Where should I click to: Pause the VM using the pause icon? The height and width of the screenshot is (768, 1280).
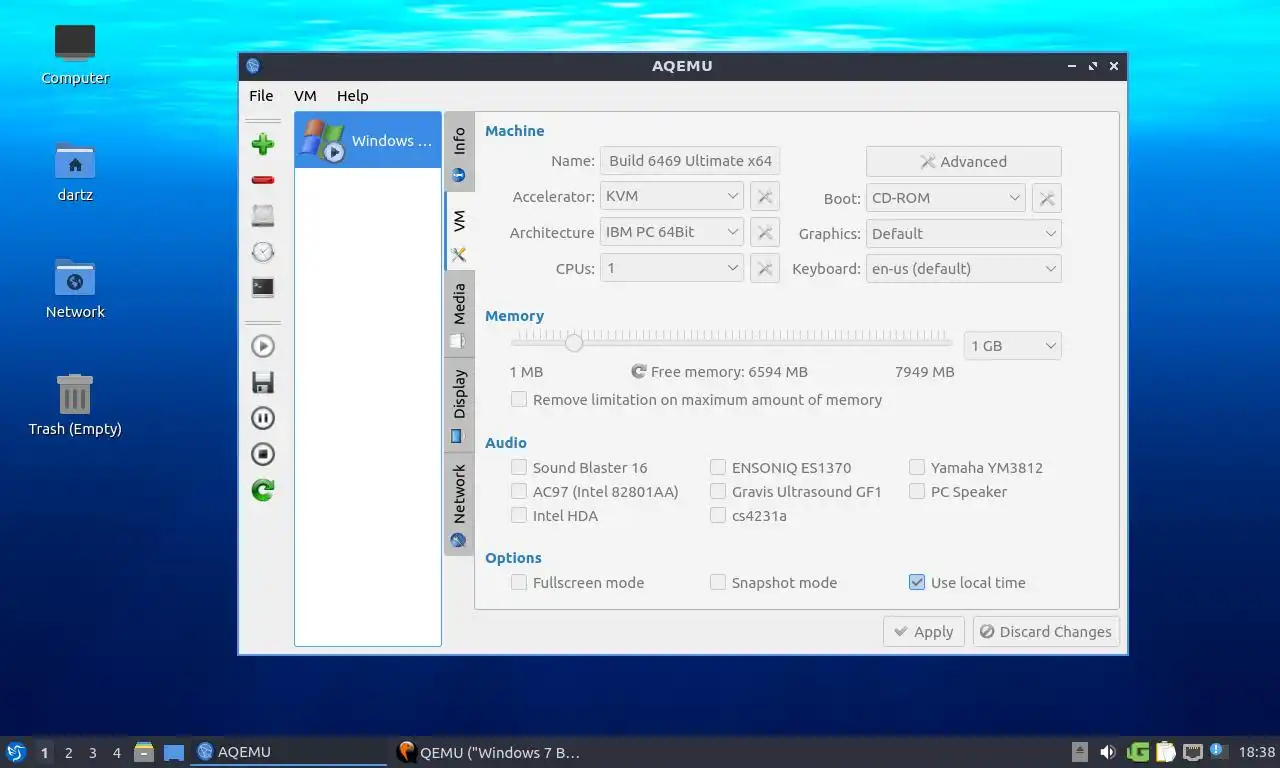point(263,418)
